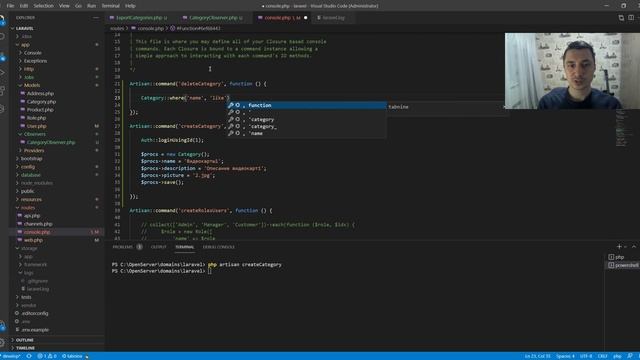This screenshot has width=640, height=360.
Task: Click the feedback icon in the status bar
Action: click(x=630, y=356)
